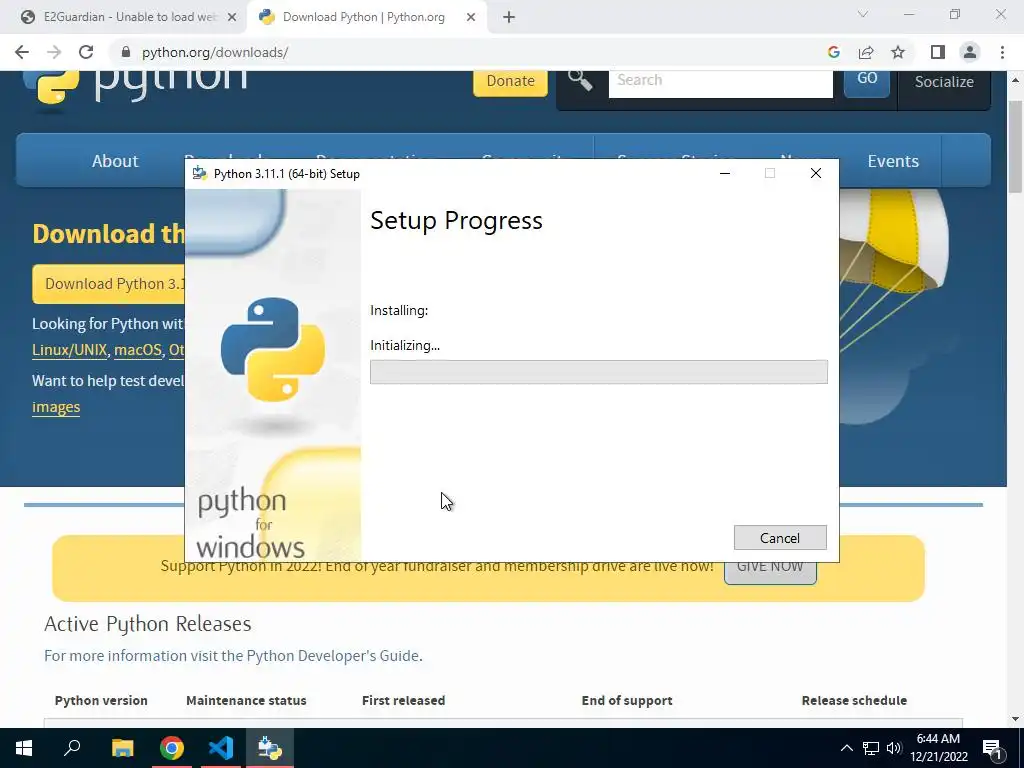The image size is (1024, 768).
Task: Open Visual Studio Code from taskbar
Action: [x=221, y=748]
